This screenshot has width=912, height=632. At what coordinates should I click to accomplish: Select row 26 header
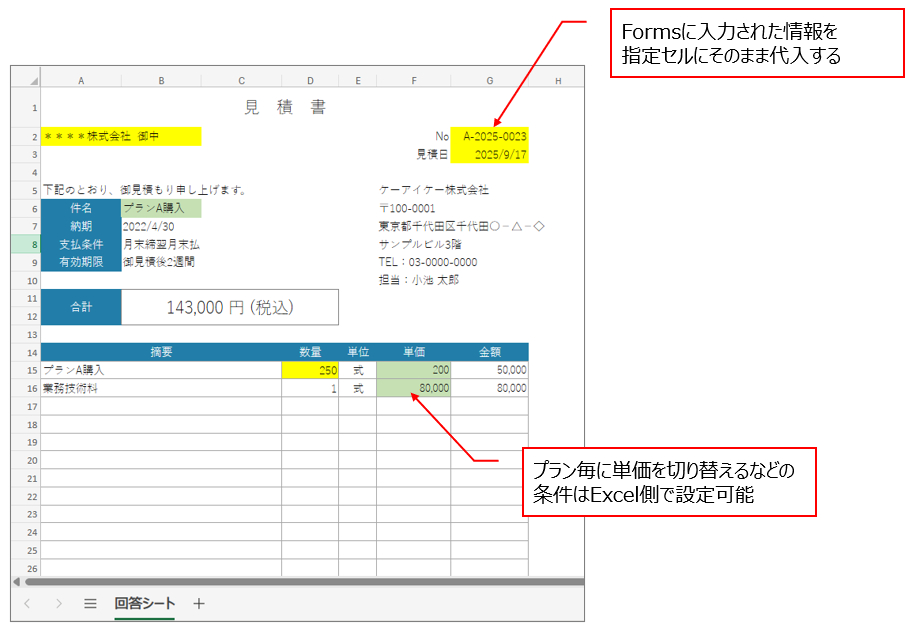pyautogui.click(x=27, y=568)
